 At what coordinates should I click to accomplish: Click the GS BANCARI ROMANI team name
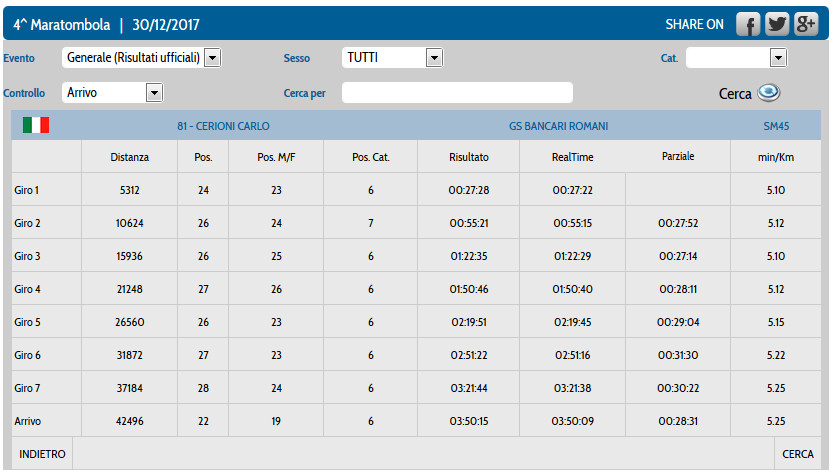tap(558, 126)
